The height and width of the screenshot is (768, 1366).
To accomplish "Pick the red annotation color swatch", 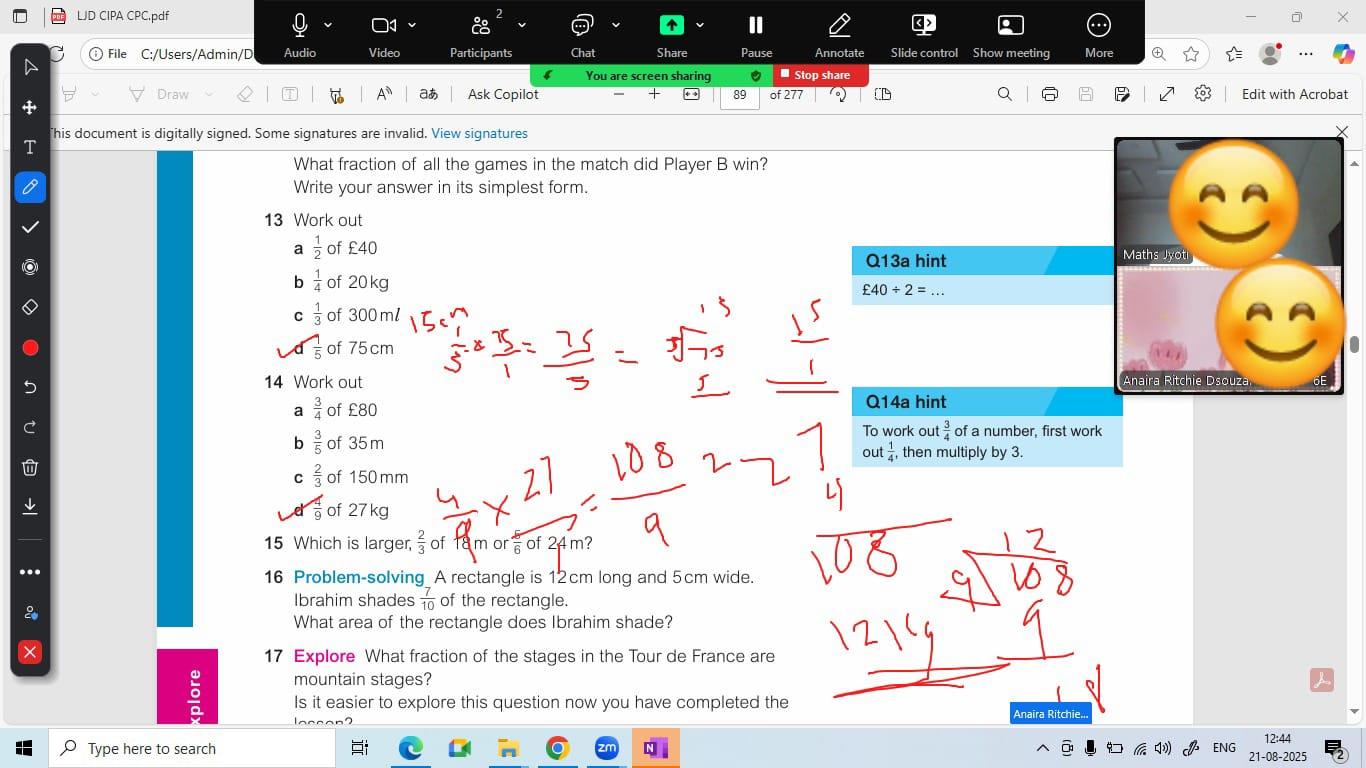I will pos(30,348).
